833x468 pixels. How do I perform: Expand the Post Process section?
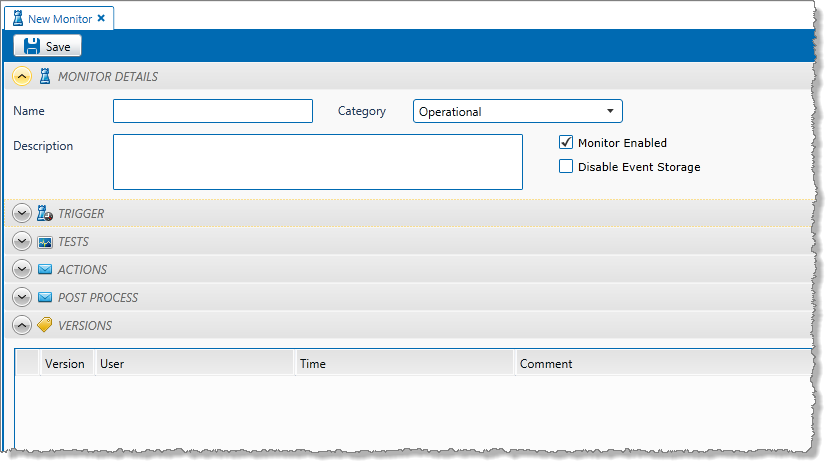tap(22, 297)
